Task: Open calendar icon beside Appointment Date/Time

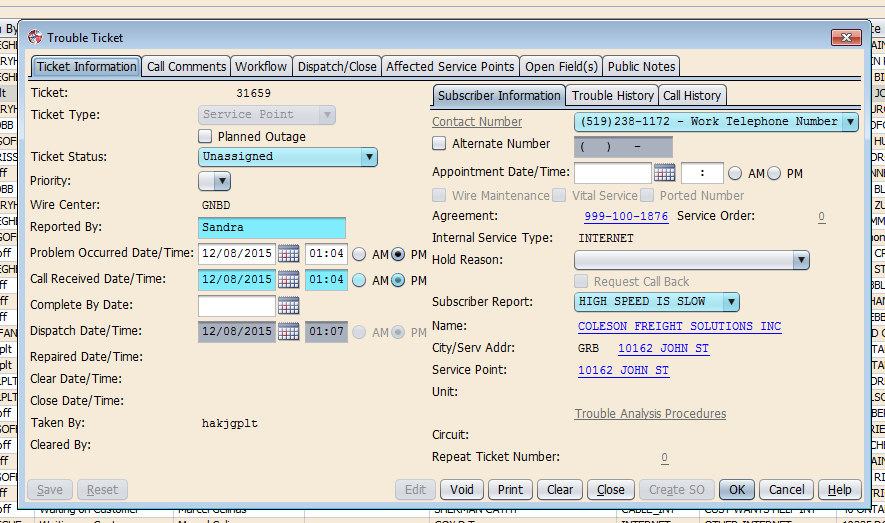Action: (664, 173)
